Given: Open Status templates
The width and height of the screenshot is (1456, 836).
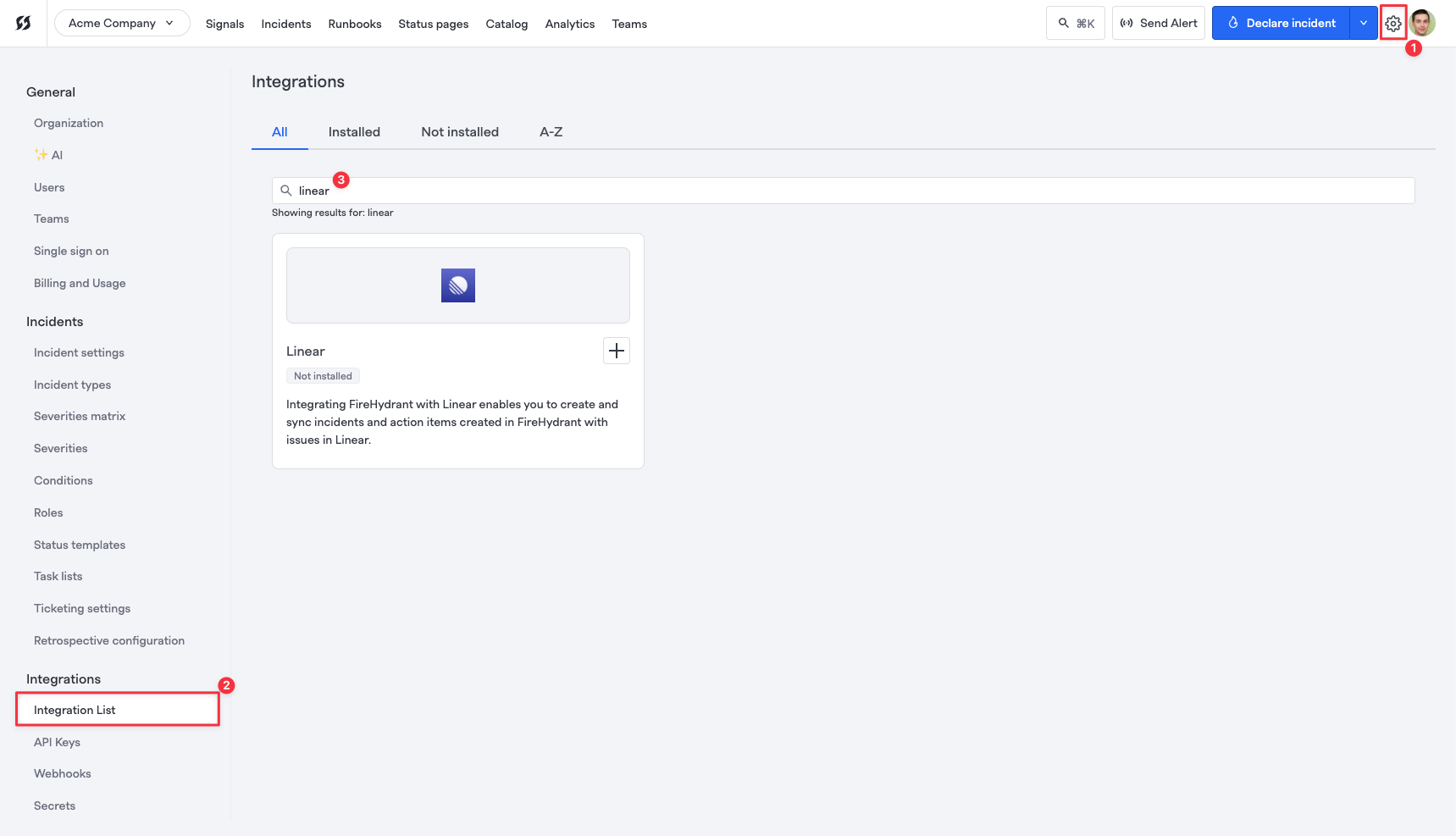Looking at the screenshot, I should click(x=80, y=545).
